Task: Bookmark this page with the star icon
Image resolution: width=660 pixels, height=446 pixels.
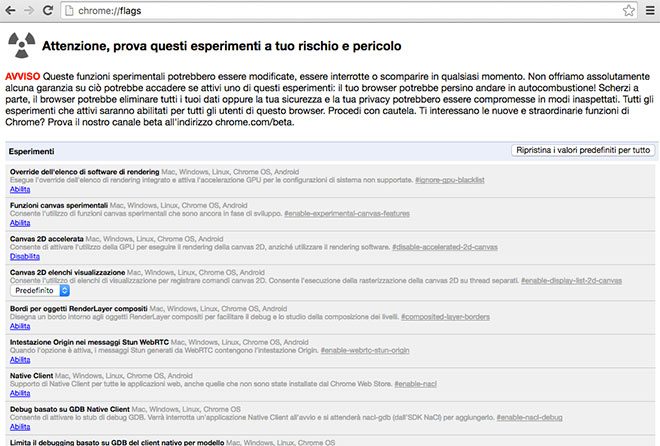Action: (628, 11)
